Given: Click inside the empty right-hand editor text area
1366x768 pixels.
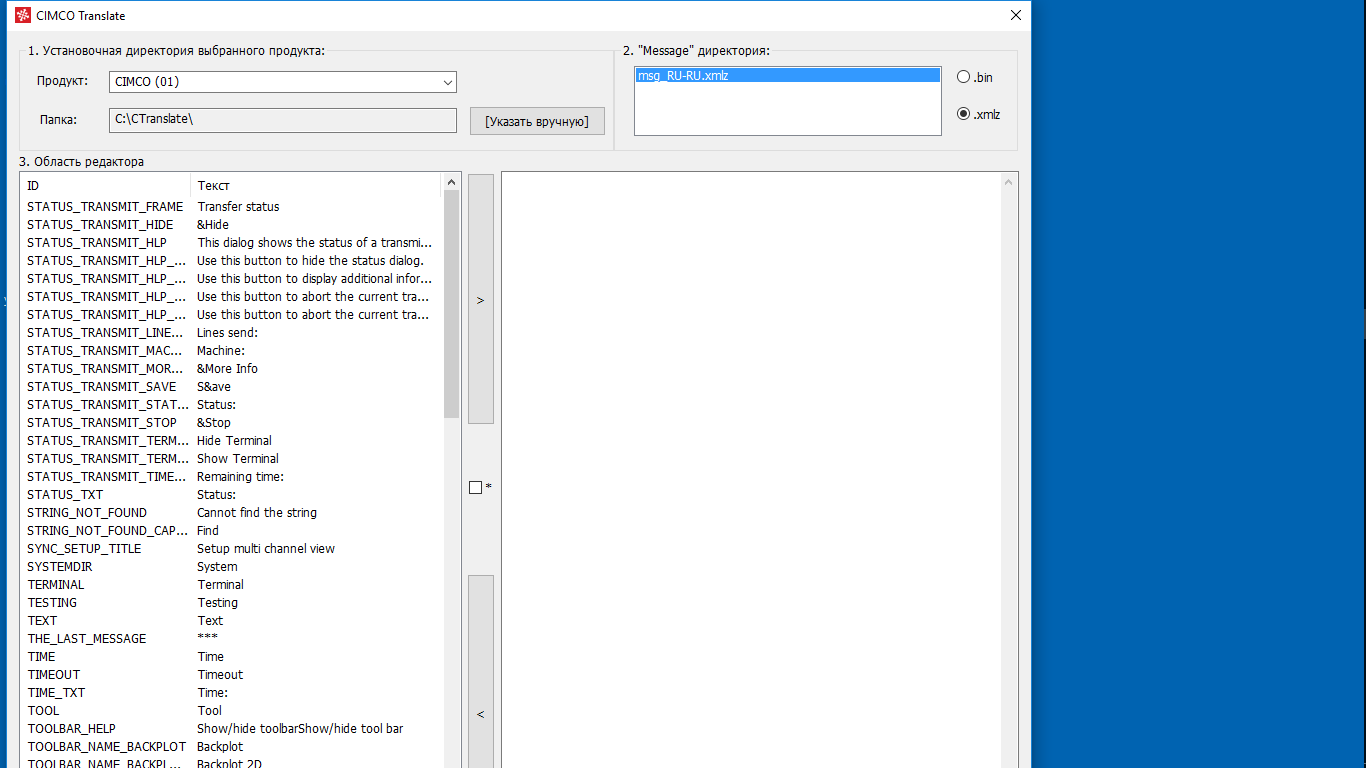Looking at the screenshot, I should (750, 450).
